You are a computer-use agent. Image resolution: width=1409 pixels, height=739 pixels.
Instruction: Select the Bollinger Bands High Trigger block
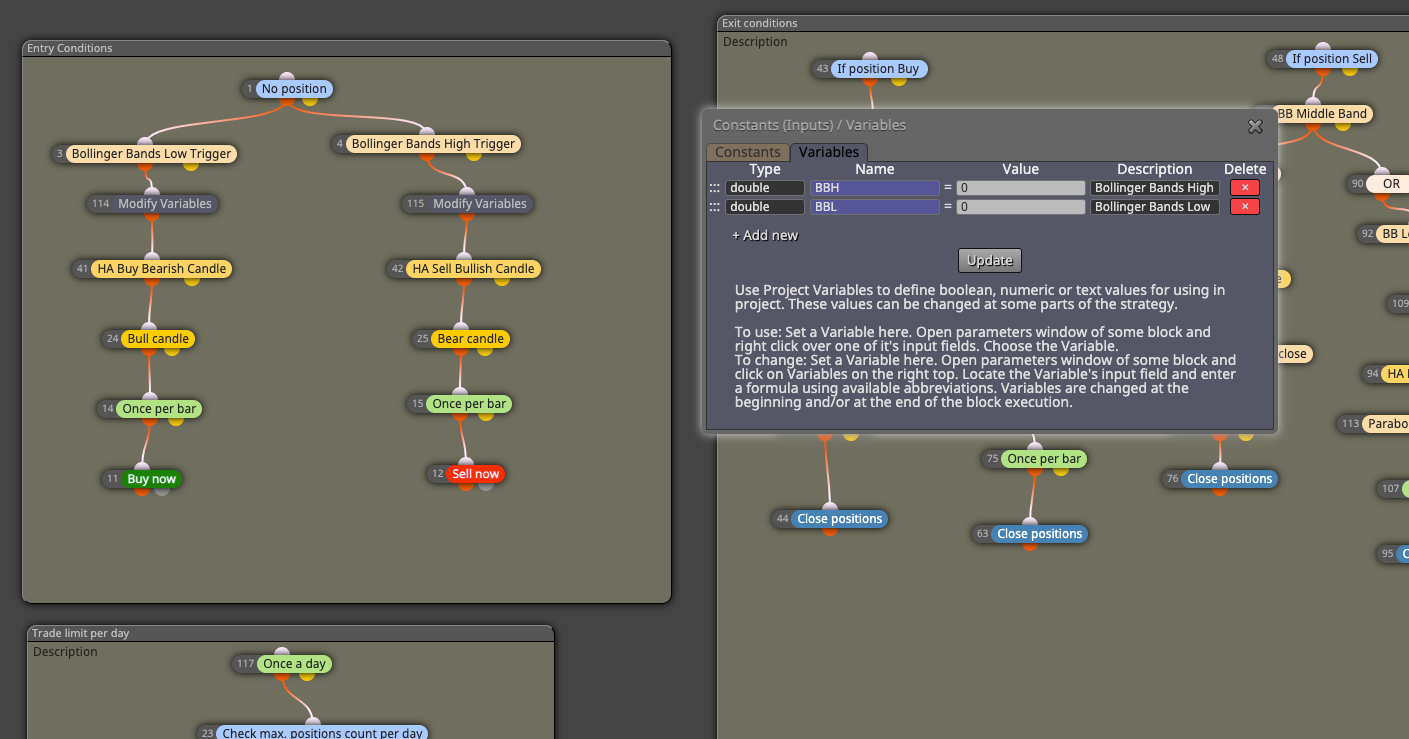[433, 144]
